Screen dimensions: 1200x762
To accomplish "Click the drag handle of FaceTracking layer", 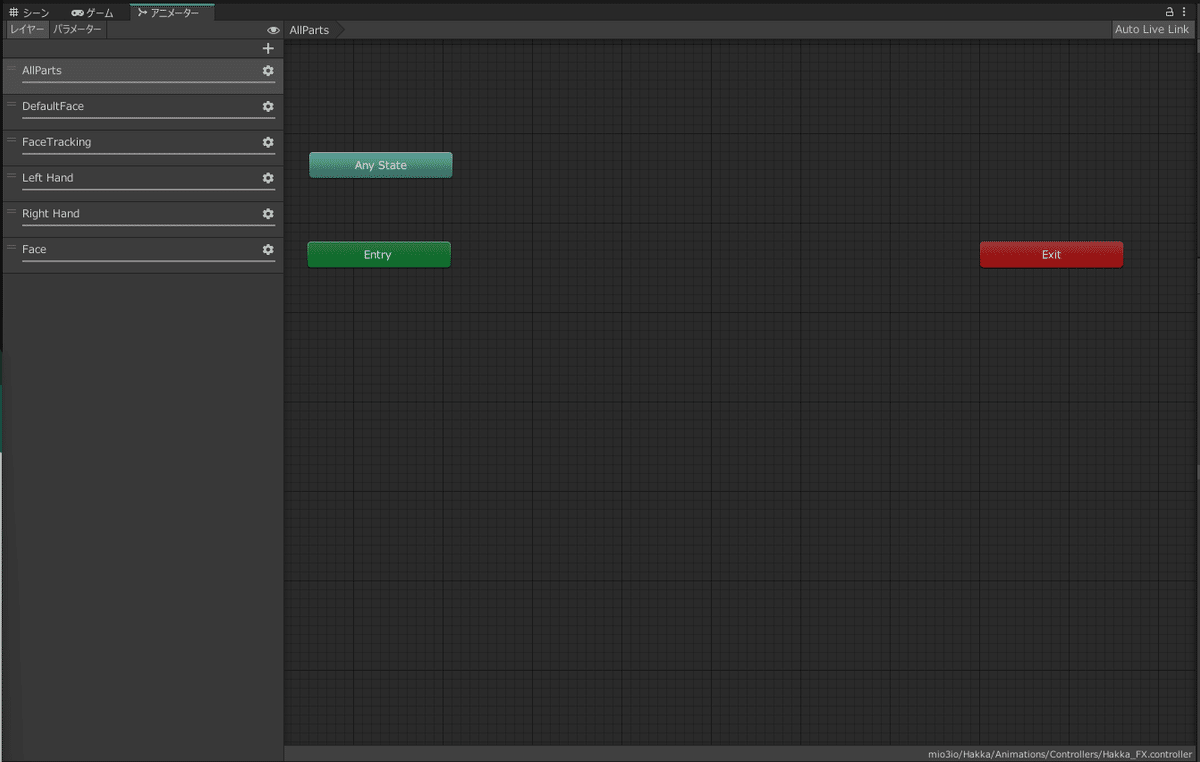I will coord(12,141).
